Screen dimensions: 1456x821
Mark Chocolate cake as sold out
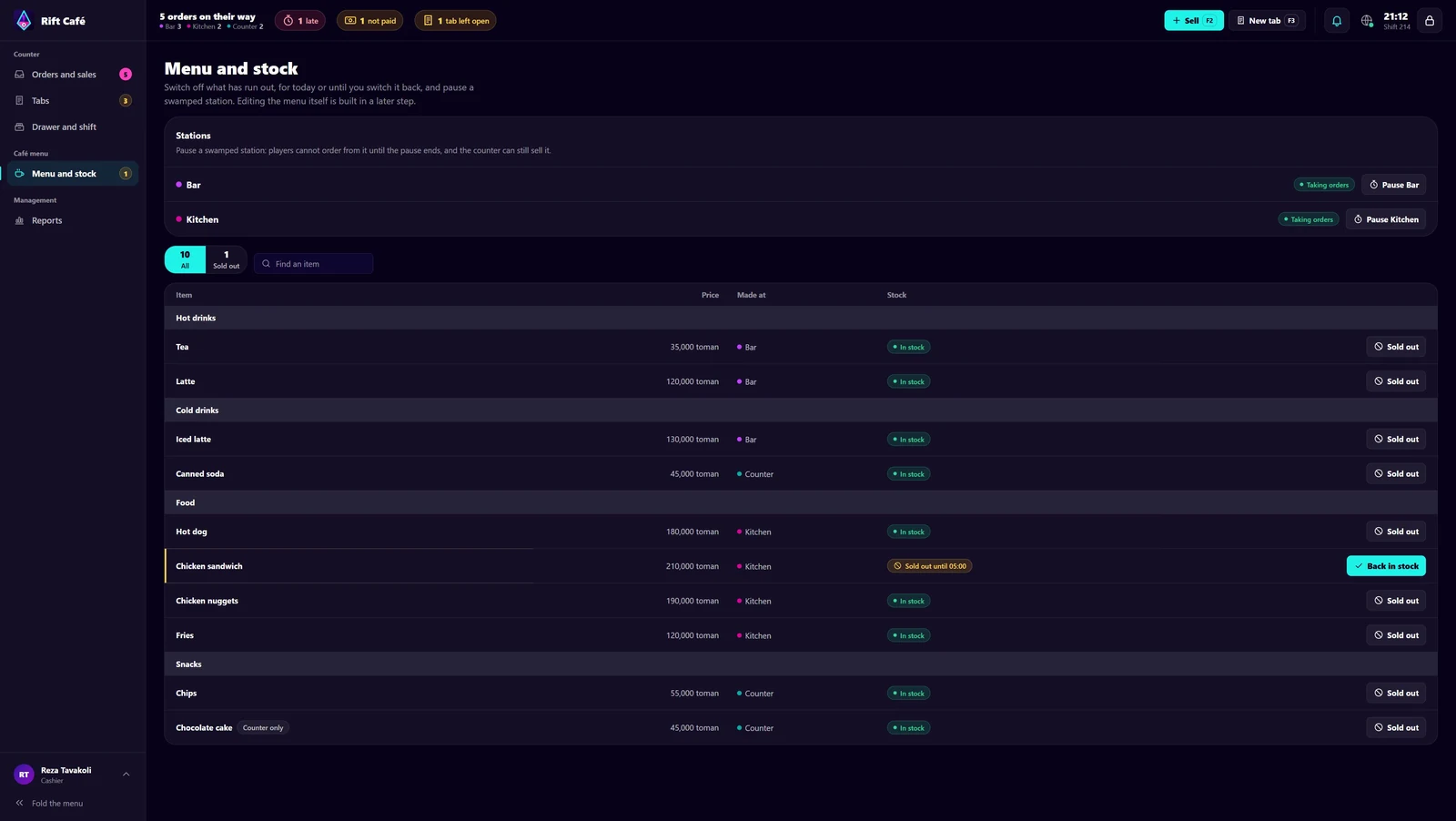click(1396, 727)
